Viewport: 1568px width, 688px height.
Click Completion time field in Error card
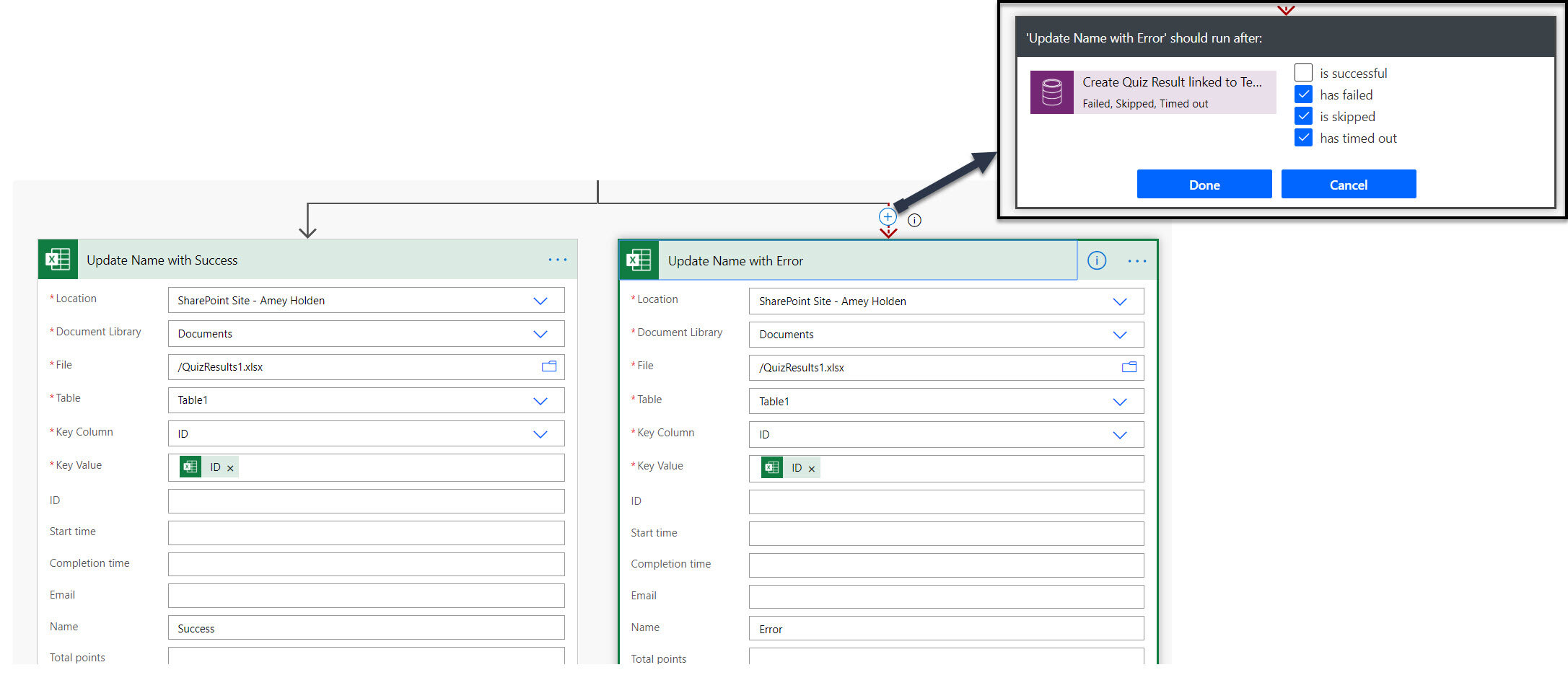[x=947, y=565]
